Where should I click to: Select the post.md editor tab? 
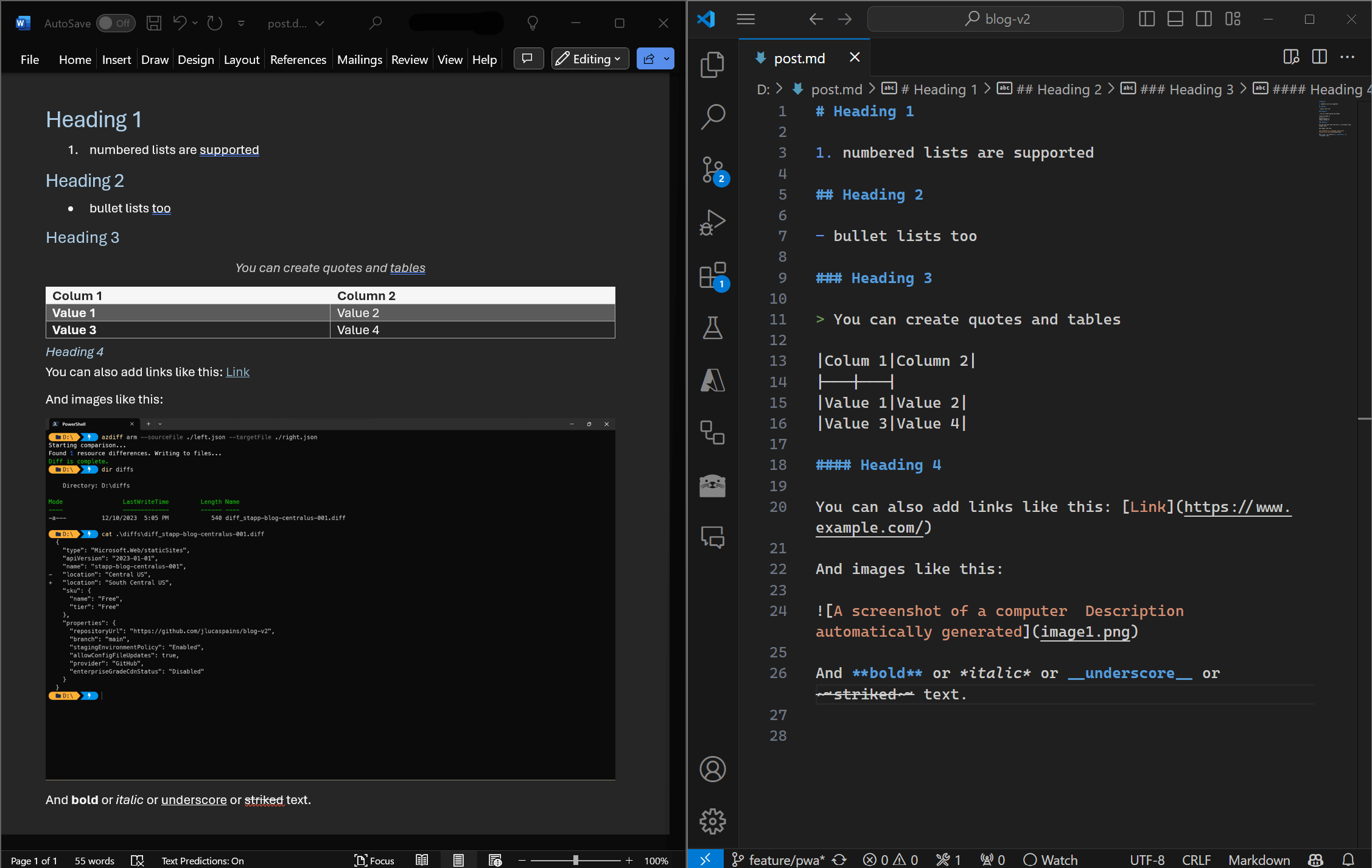click(x=799, y=58)
